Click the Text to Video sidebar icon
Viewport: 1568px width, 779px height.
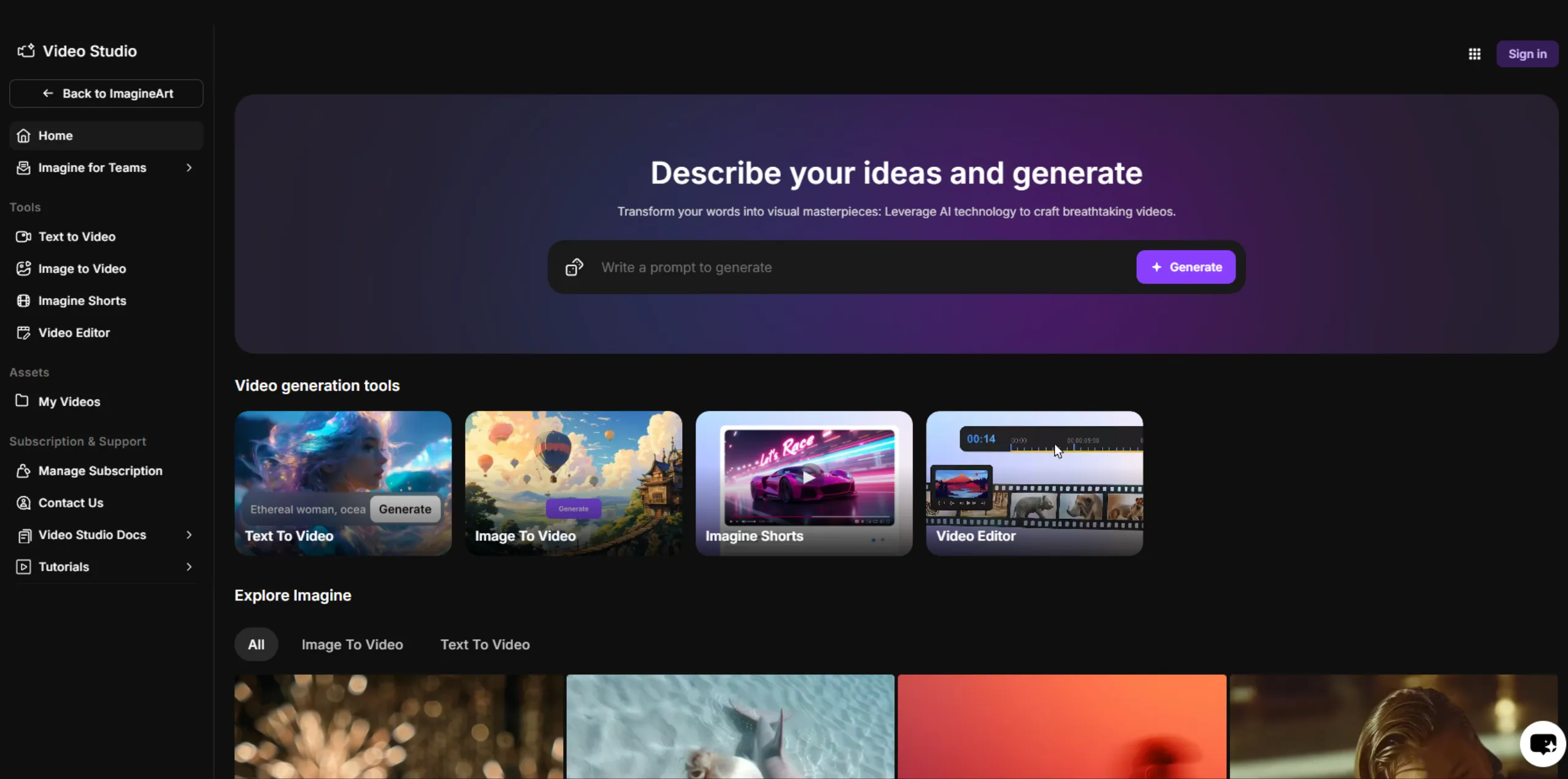[23, 237]
